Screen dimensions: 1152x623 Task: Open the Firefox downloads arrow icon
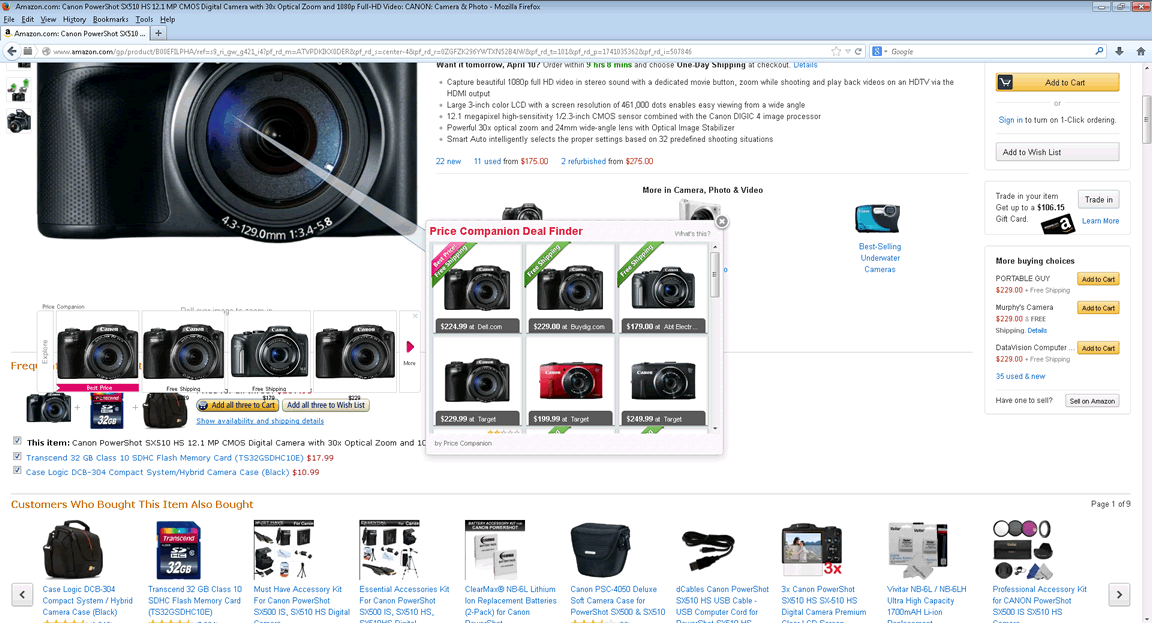pos(1118,51)
